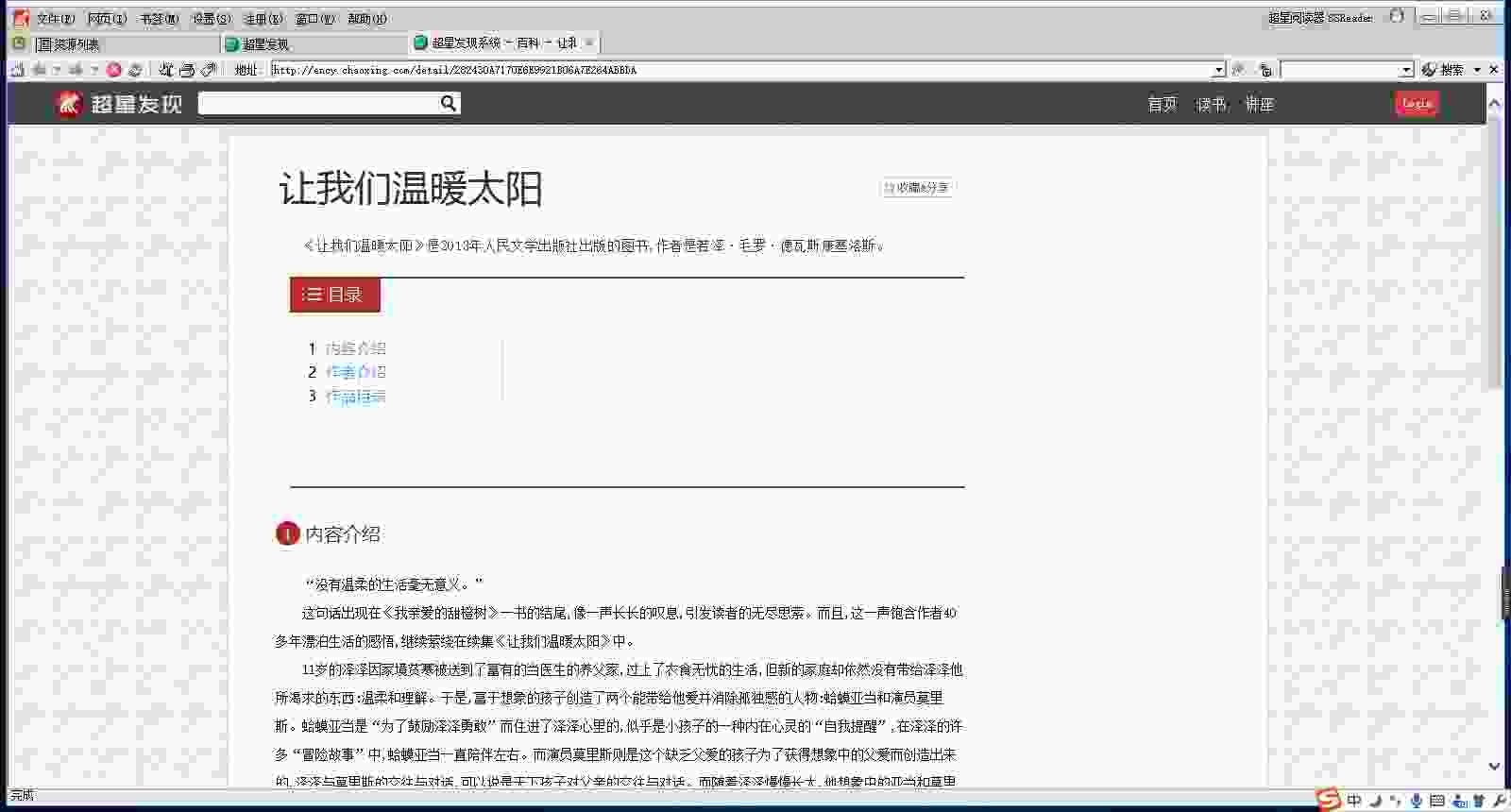
Task: Click the home icon in toolbar
Action: (17, 69)
